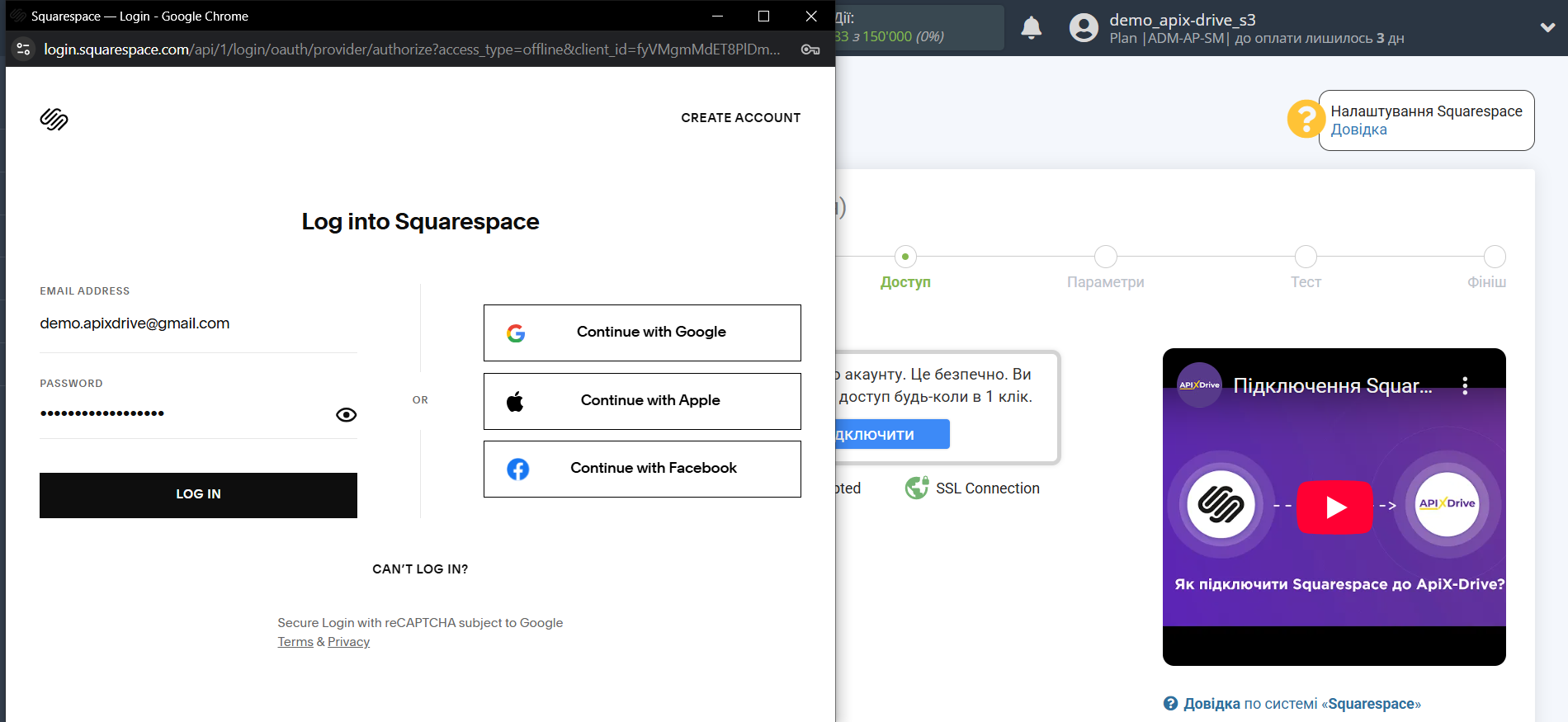
Task: Click the help question icon beside Довідка
Action: [x=1170, y=703]
